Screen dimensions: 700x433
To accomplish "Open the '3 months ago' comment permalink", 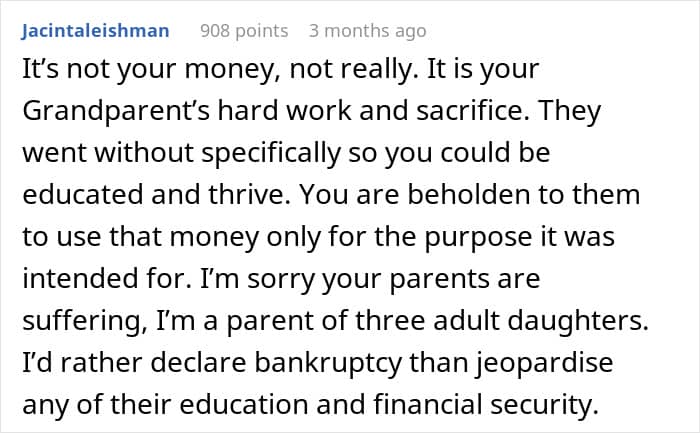I will click(x=367, y=31).
